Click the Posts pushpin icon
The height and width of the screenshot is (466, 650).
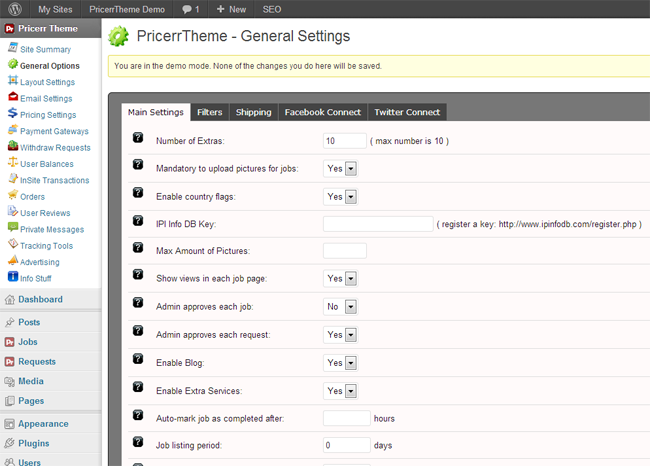[x=10, y=323]
